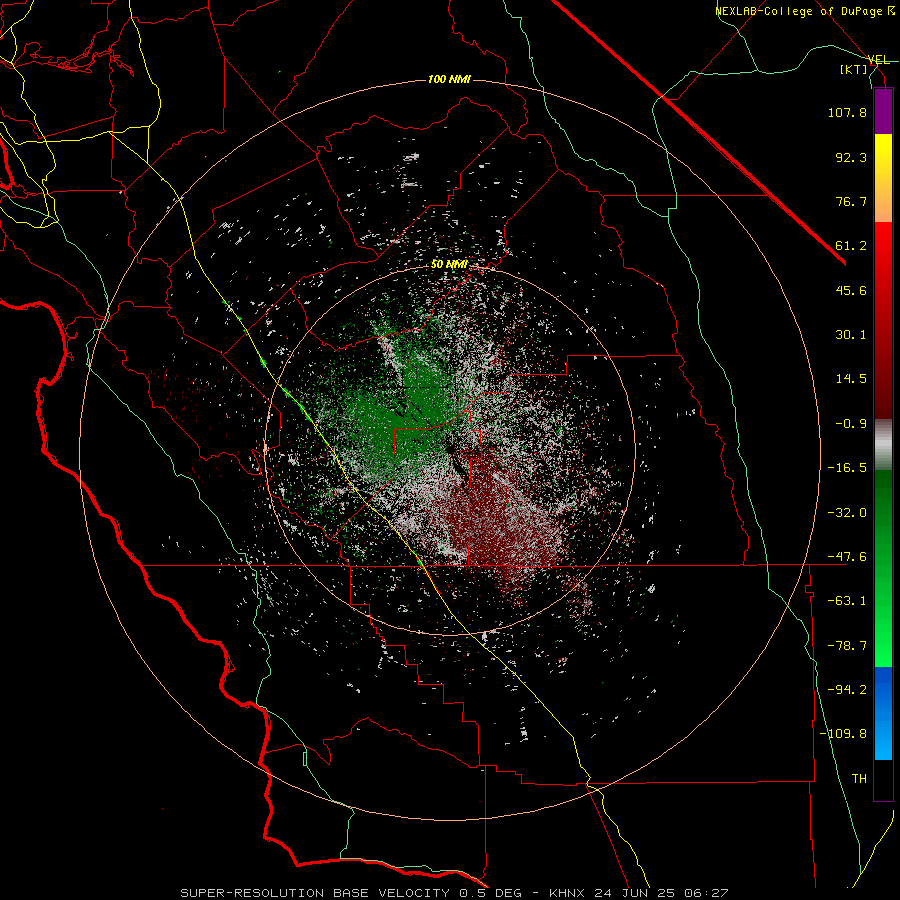Image resolution: width=900 pixels, height=900 pixels.
Task: Click the gray near-zero segment of the color bar
Action: pyautogui.click(x=883, y=444)
